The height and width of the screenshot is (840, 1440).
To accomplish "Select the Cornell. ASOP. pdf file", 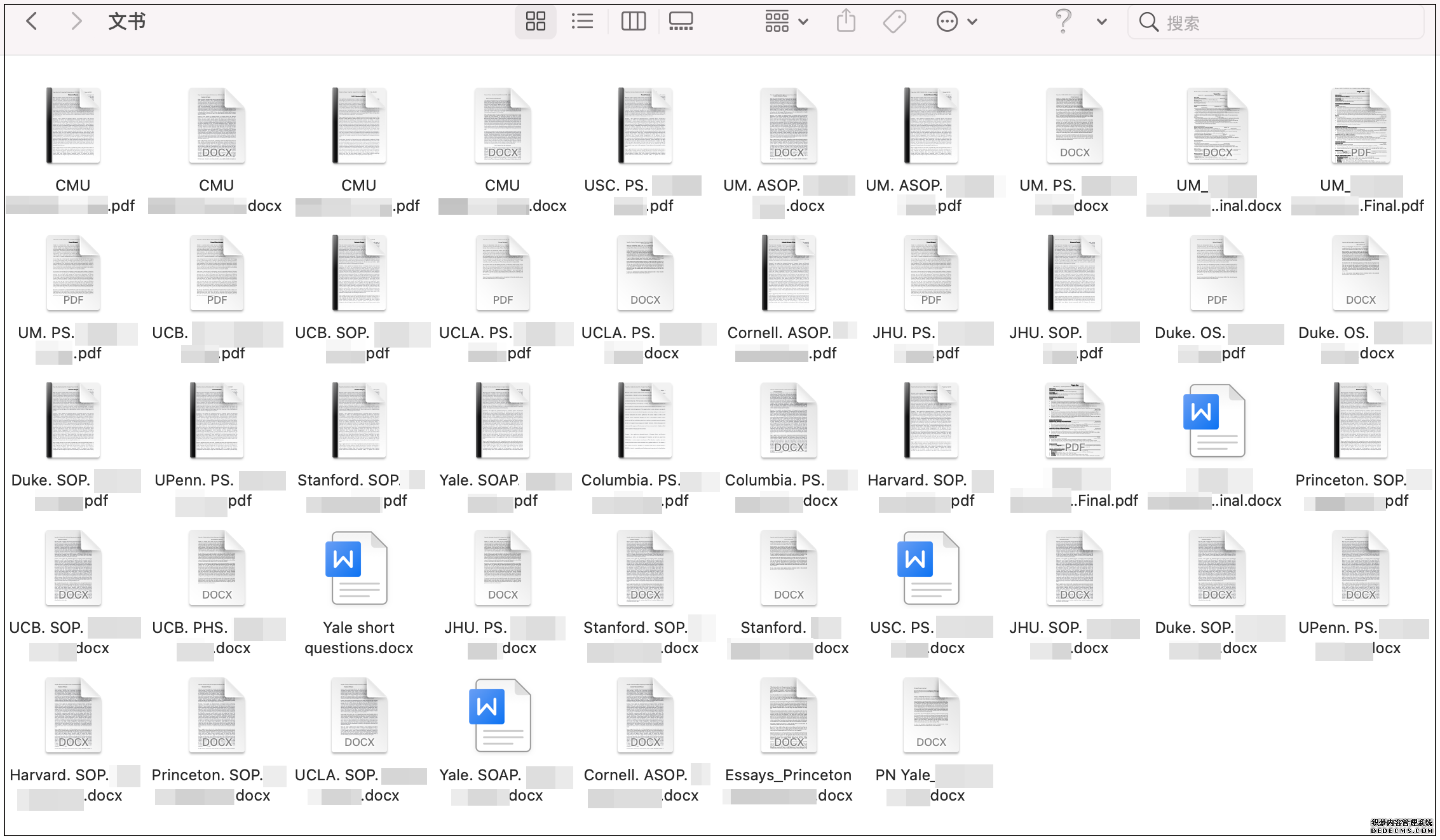I will pyautogui.click(x=788, y=274).
